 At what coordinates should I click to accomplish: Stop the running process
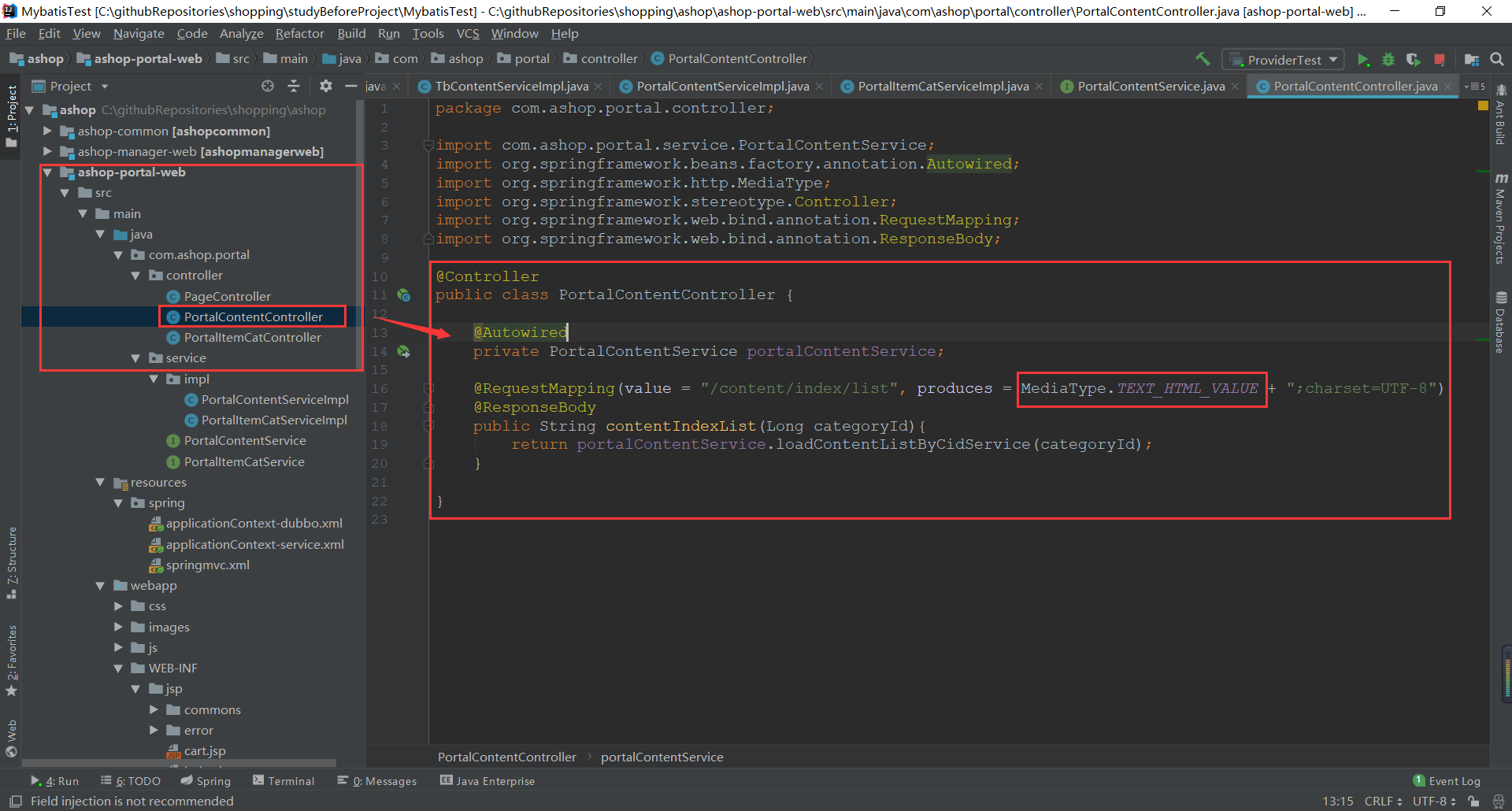tap(1440, 60)
